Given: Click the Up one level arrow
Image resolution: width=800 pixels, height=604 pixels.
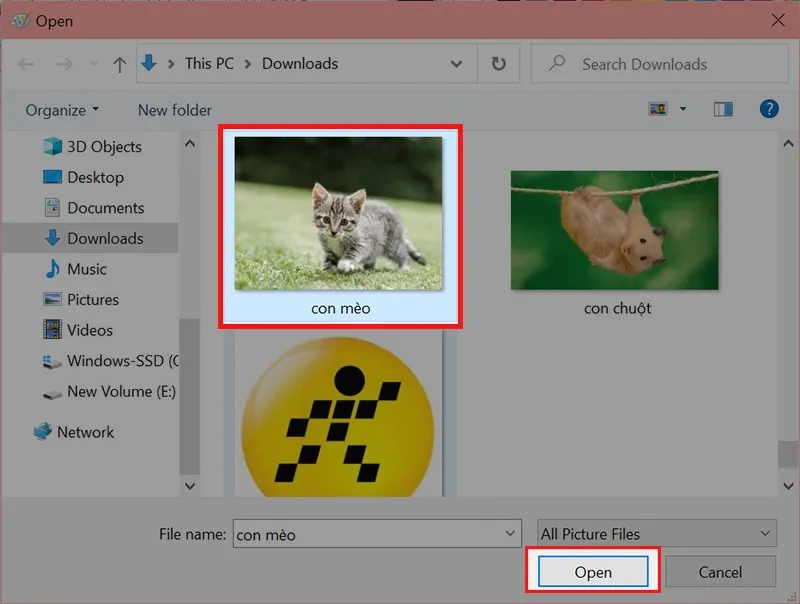Looking at the screenshot, I should click(x=120, y=64).
